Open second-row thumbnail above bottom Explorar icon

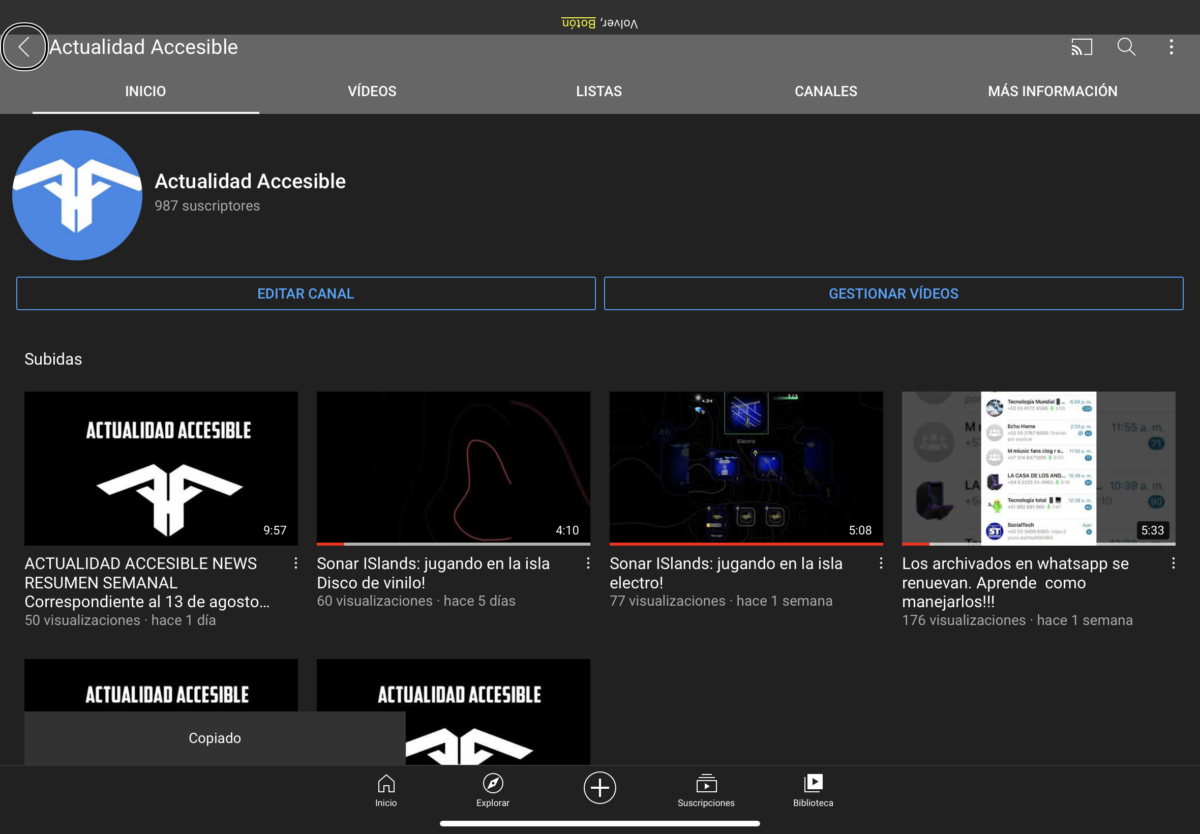[453, 711]
